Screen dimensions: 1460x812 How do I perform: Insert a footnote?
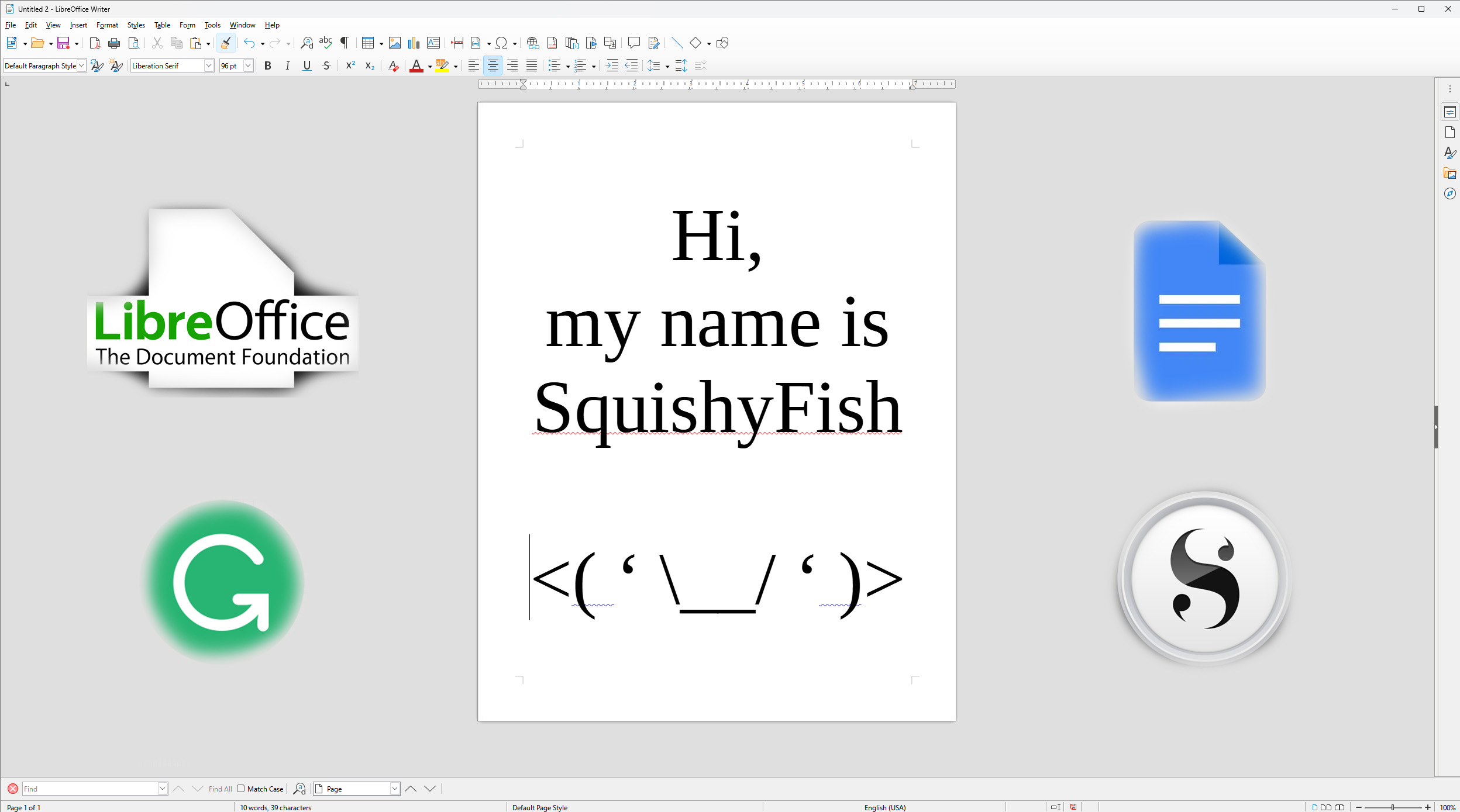(552, 43)
